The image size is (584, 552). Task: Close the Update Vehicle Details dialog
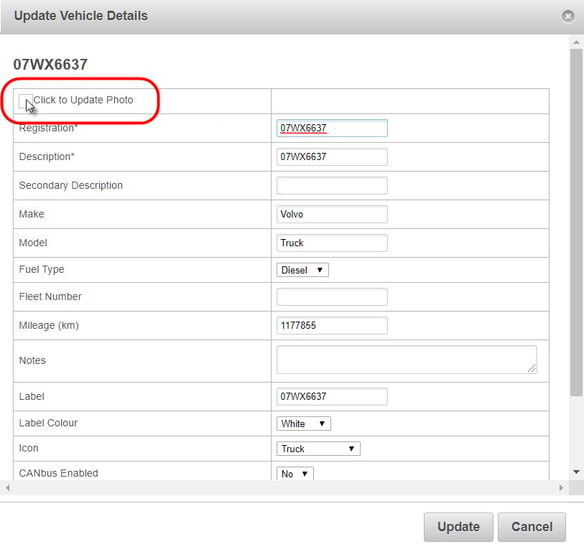568,16
